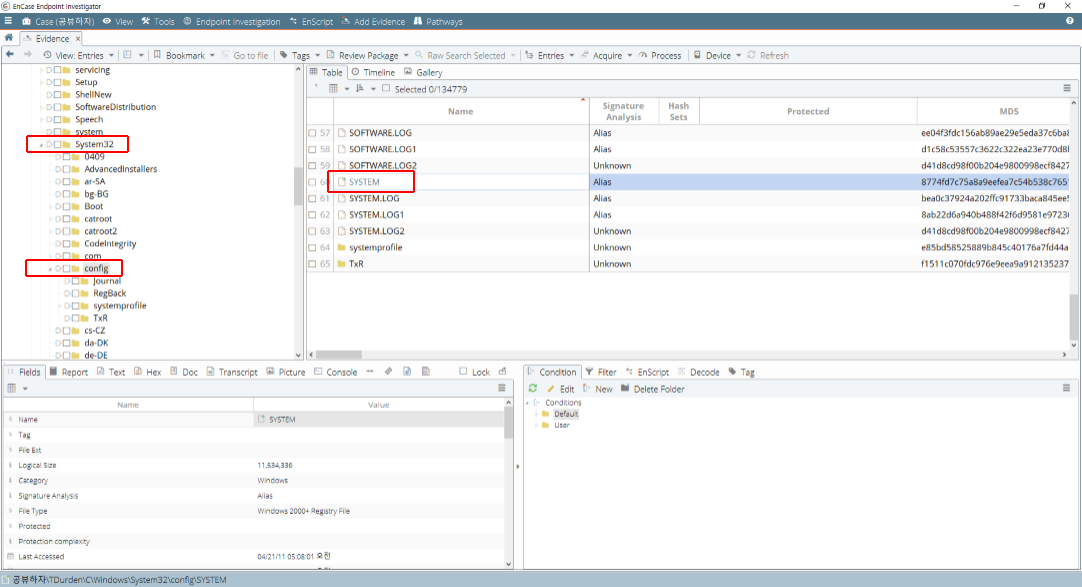
Task: Expand the Default conditions folder
Action: tap(537, 414)
